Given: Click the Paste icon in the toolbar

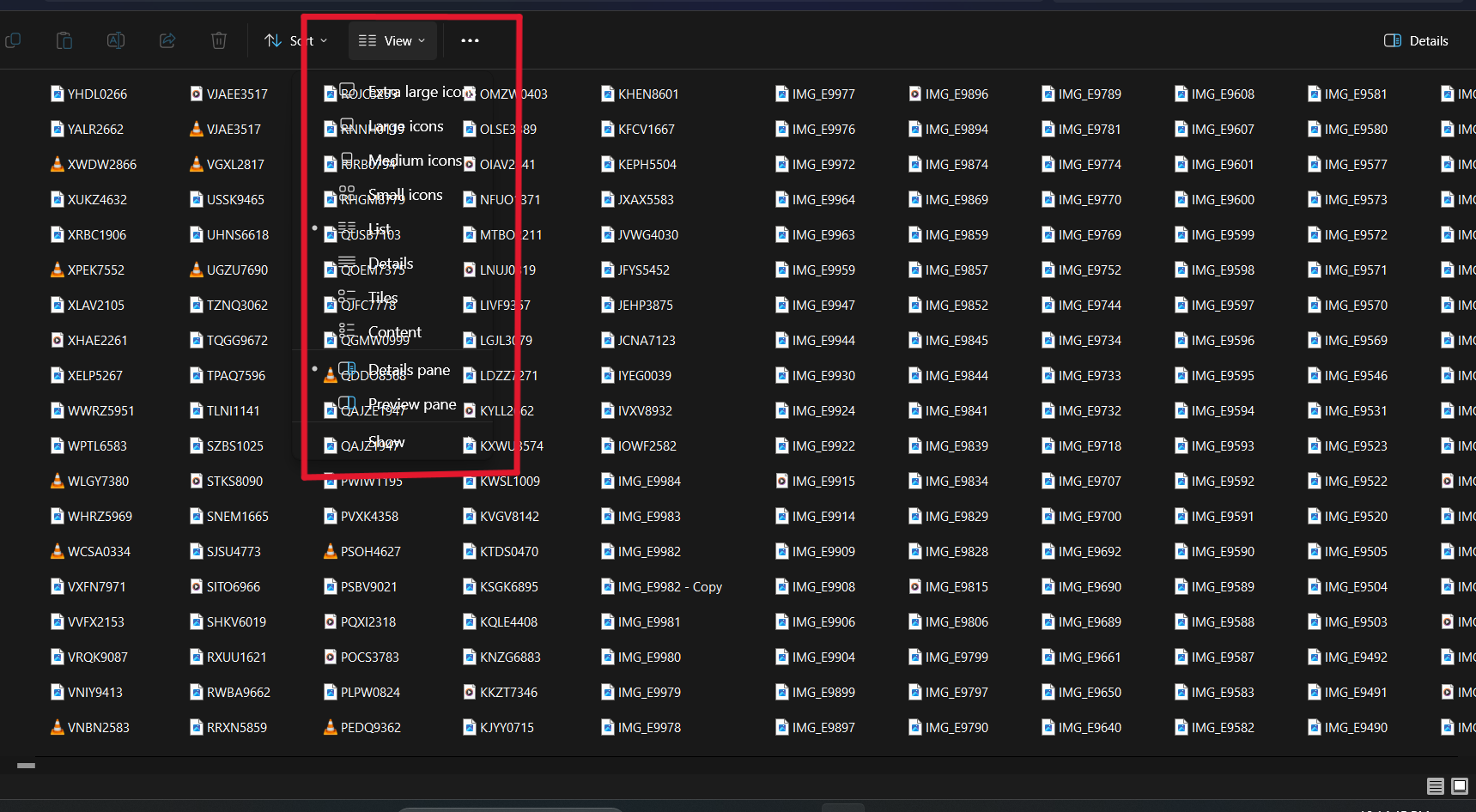Looking at the screenshot, I should coord(64,40).
